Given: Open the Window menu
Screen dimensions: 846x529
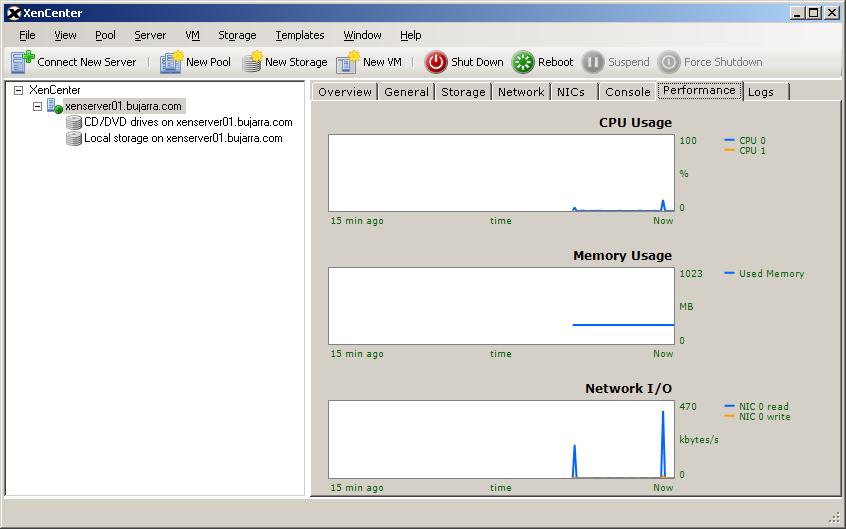Looking at the screenshot, I should click(x=363, y=35).
